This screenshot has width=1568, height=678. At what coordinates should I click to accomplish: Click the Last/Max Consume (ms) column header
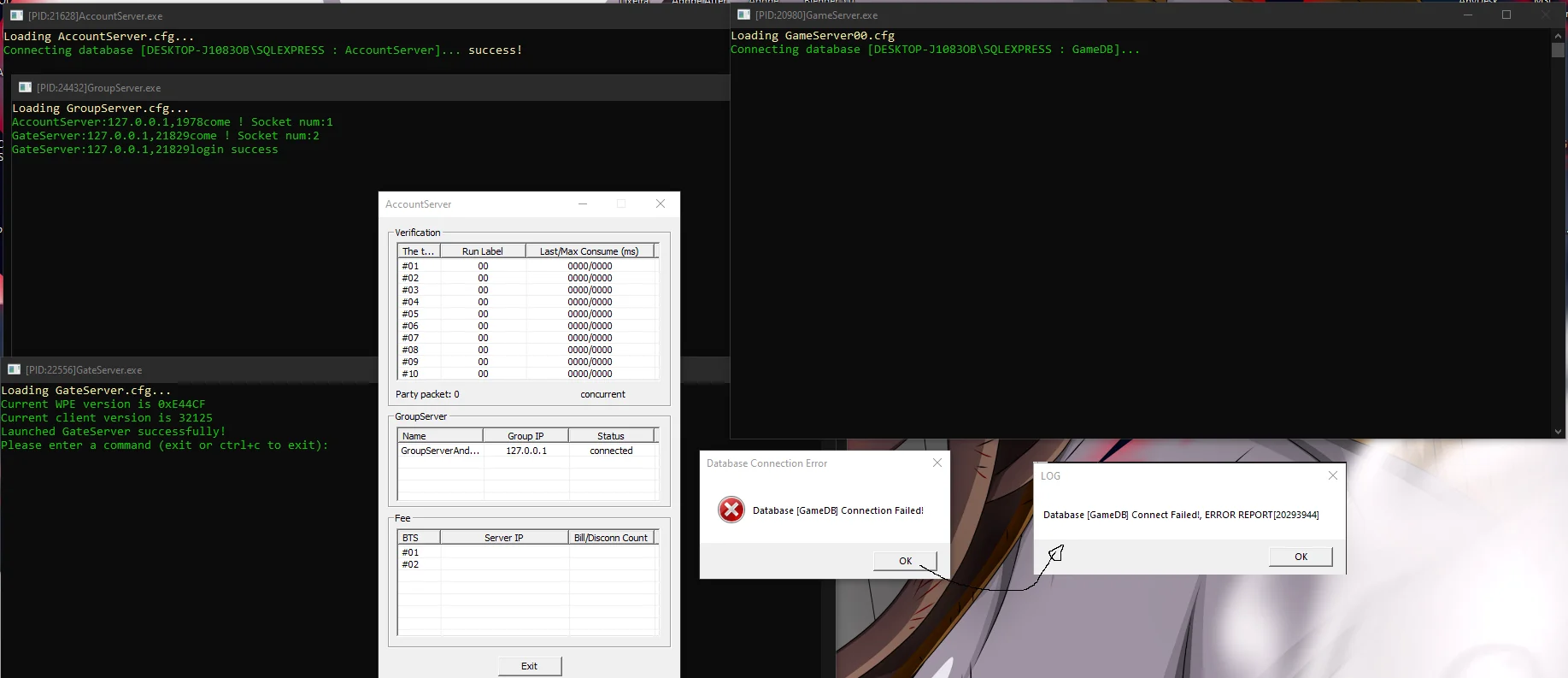coord(589,251)
